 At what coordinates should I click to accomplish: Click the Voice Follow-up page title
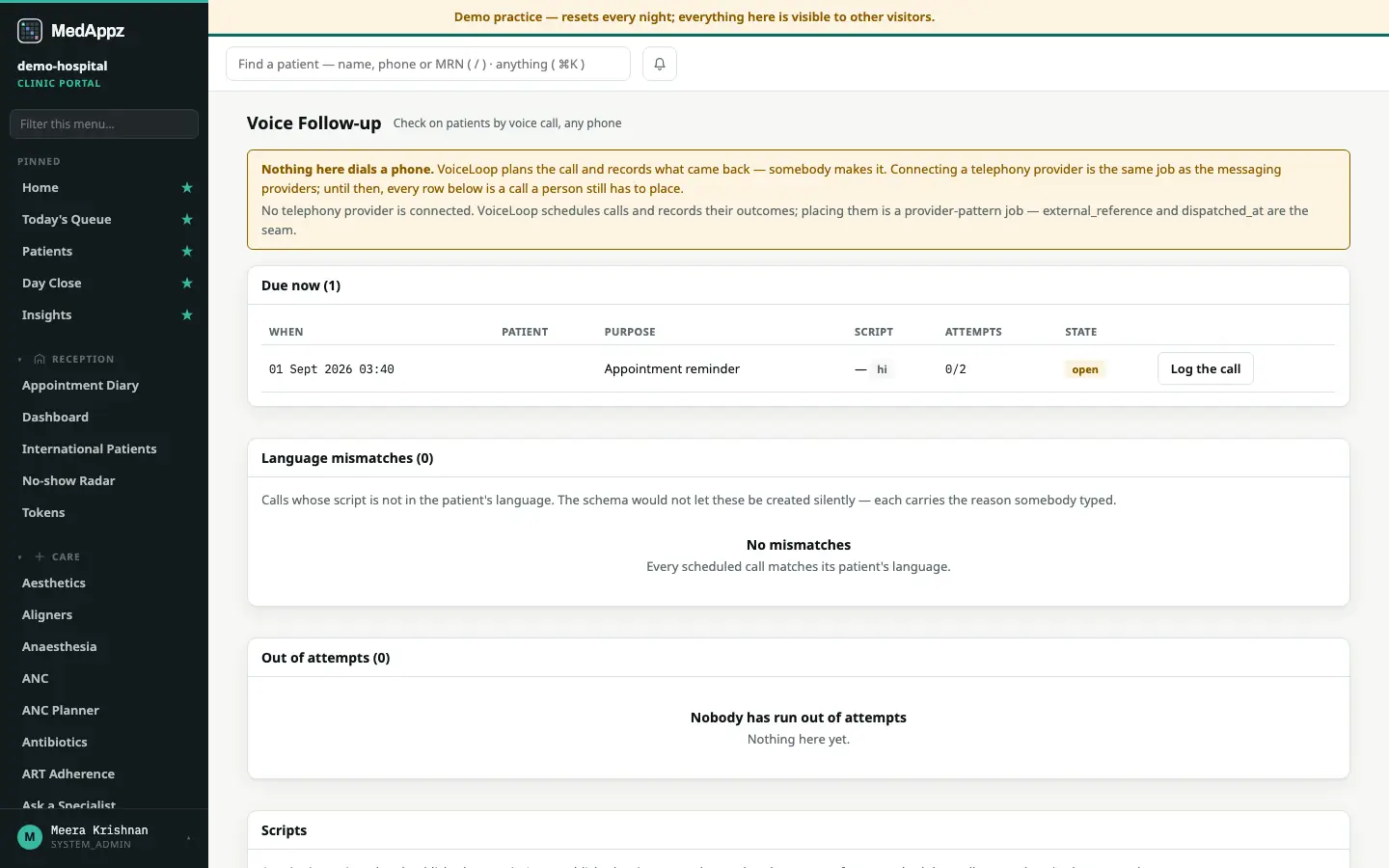tap(314, 123)
